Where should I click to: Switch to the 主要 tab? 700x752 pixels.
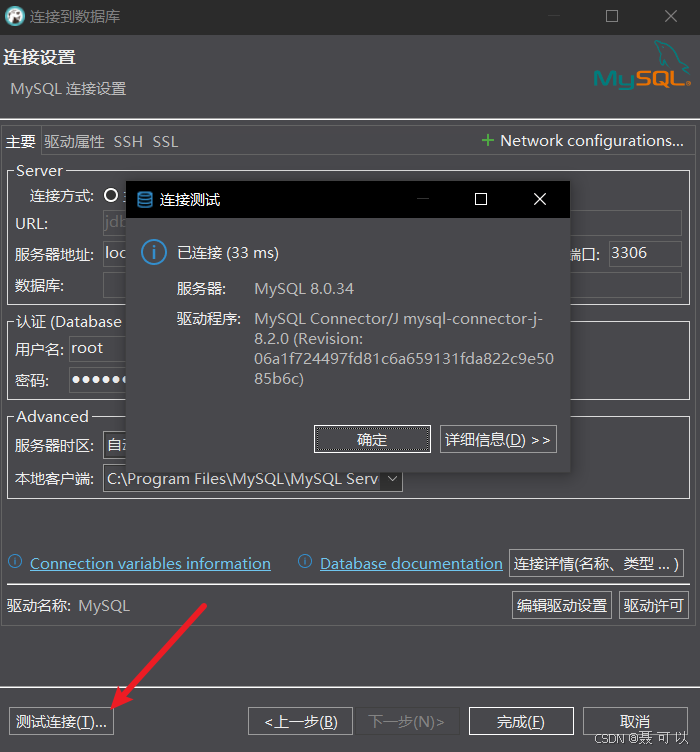pos(21,141)
